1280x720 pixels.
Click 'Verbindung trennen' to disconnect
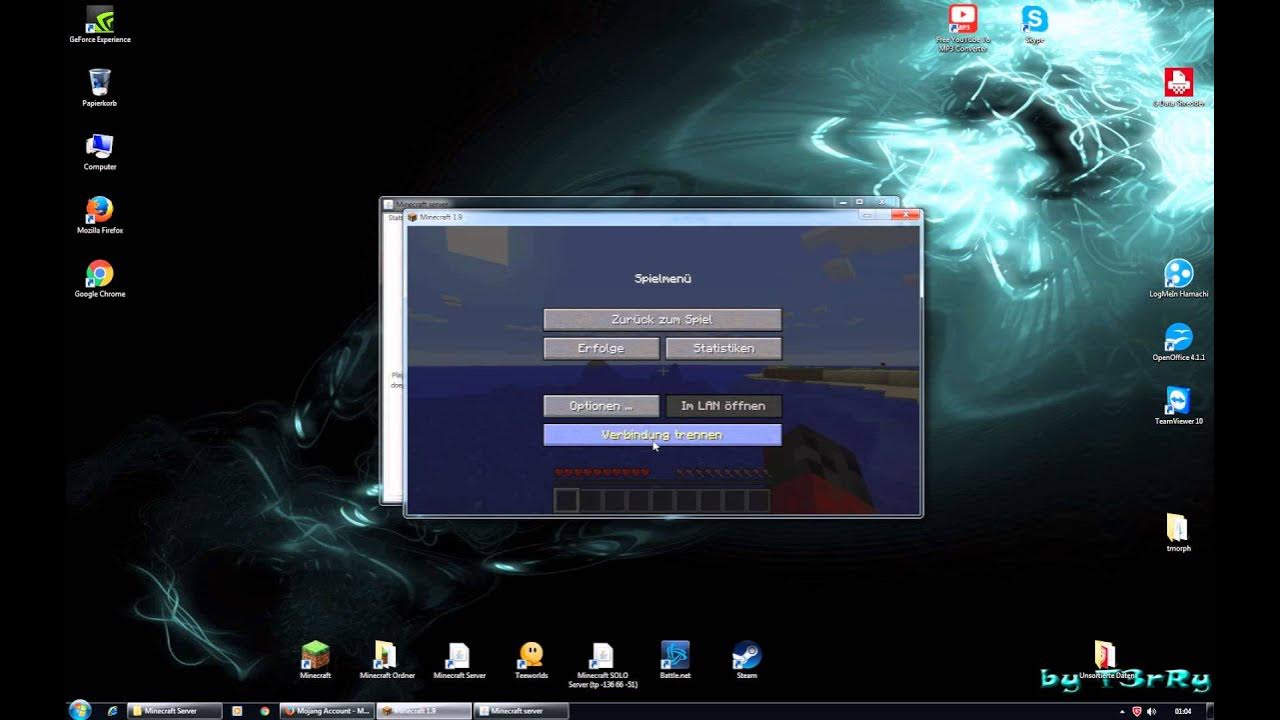click(662, 435)
